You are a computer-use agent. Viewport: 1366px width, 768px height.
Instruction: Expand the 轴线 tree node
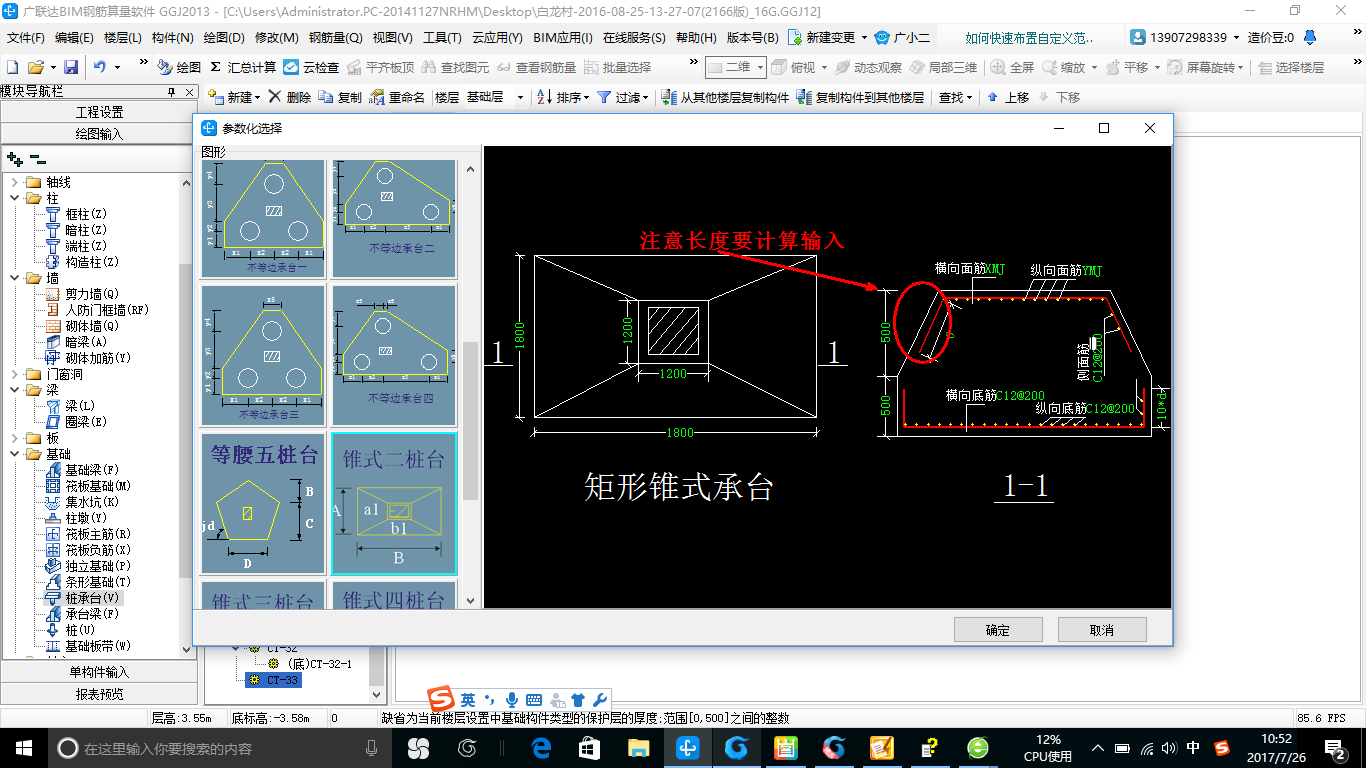pos(15,182)
